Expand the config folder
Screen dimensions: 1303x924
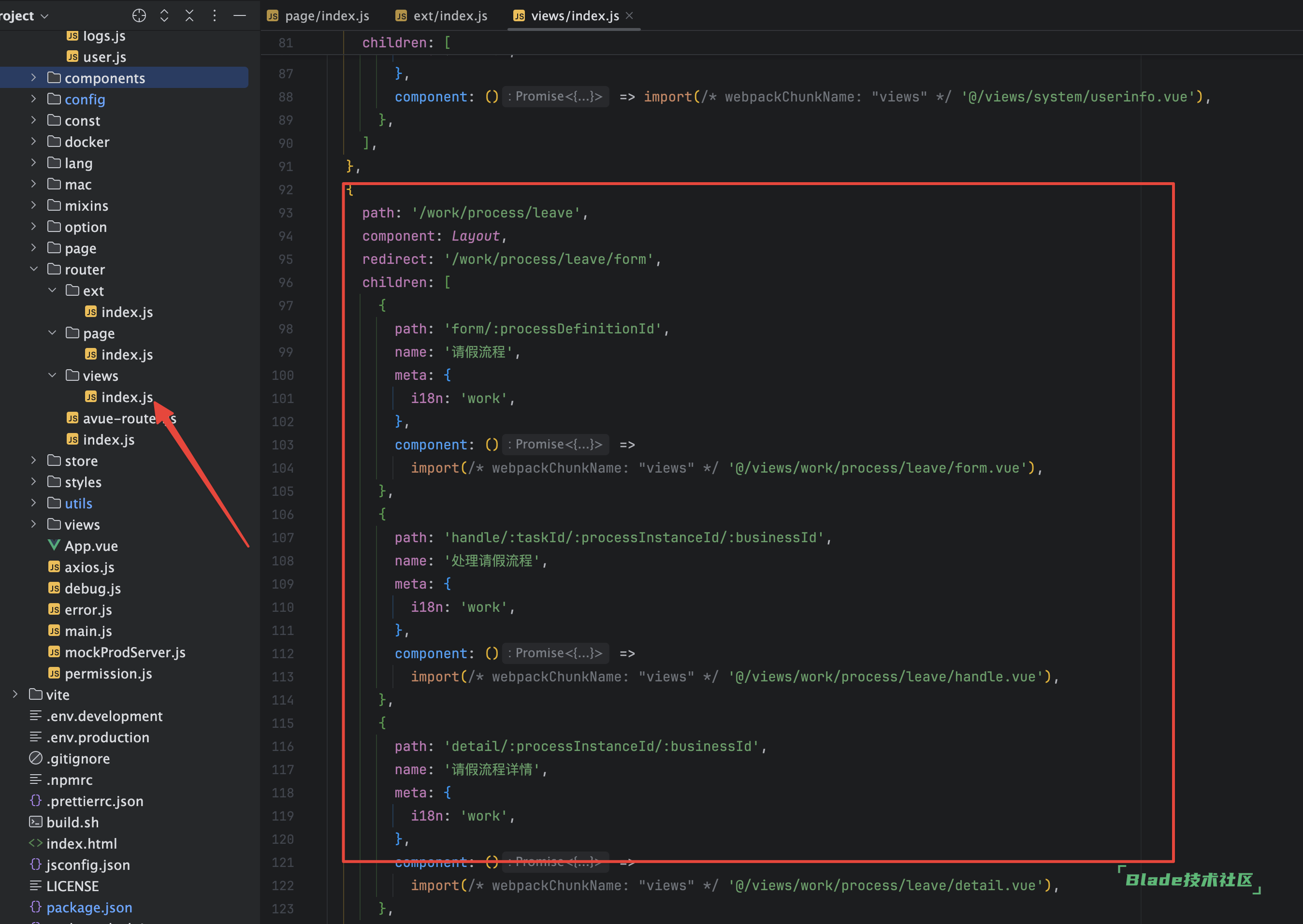(x=33, y=99)
